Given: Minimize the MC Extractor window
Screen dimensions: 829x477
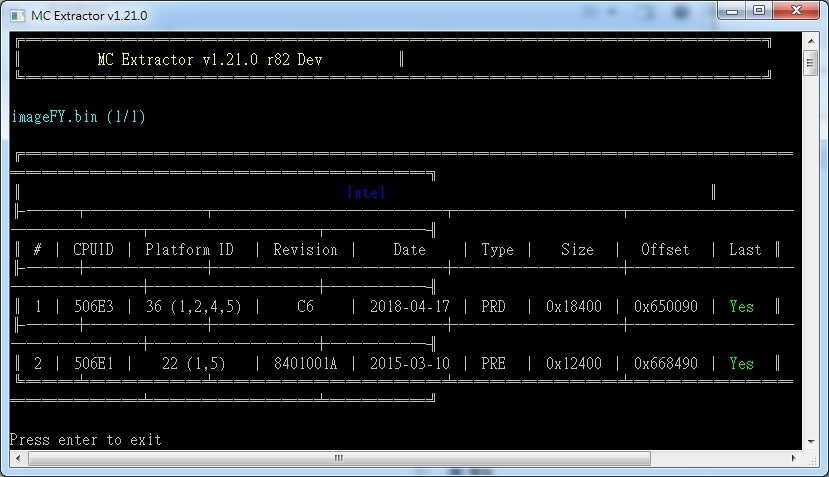Looking at the screenshot, I should pyautogui.click(x=732, y=11).
